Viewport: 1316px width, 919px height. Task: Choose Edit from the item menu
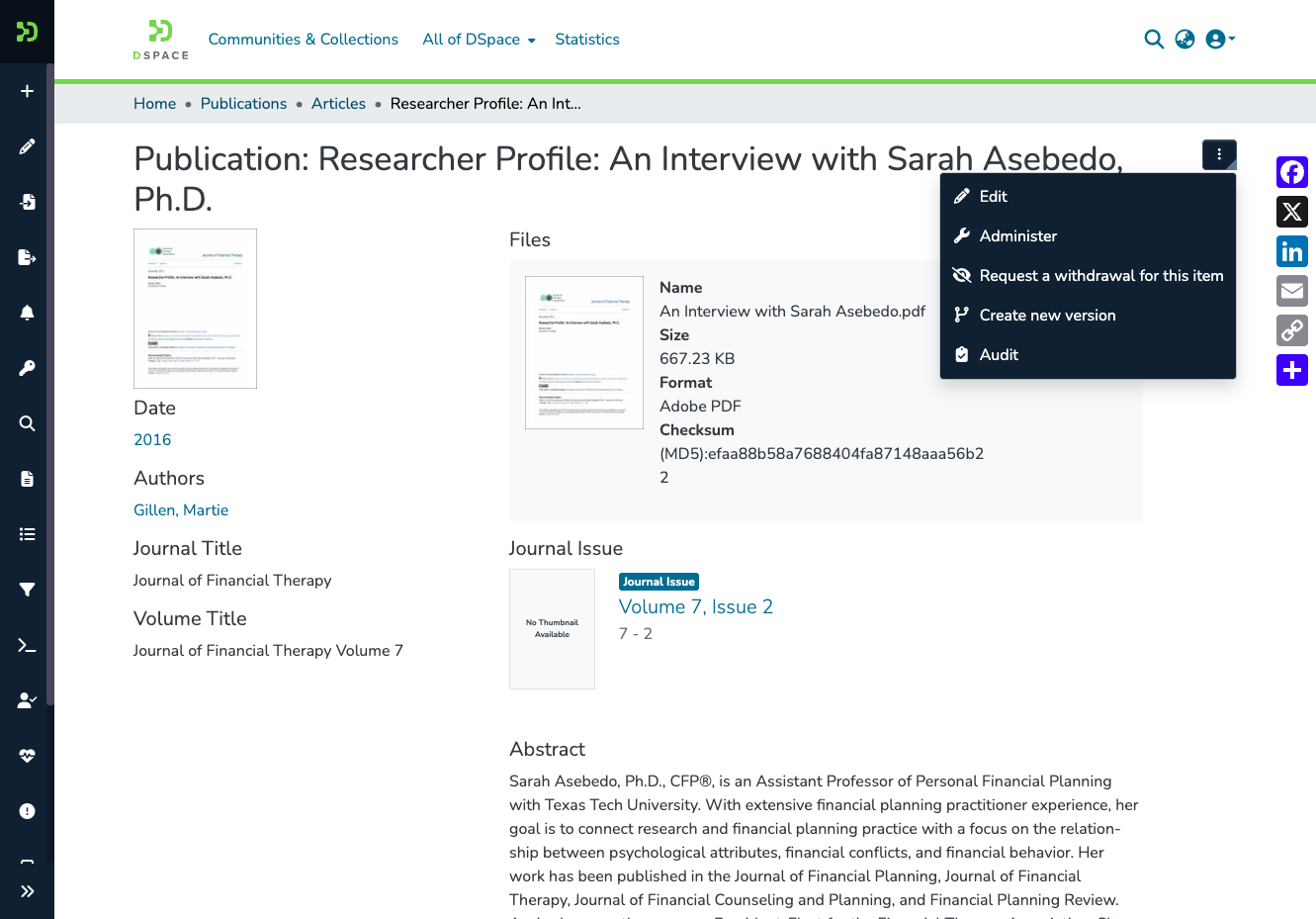pos(1088,197)
